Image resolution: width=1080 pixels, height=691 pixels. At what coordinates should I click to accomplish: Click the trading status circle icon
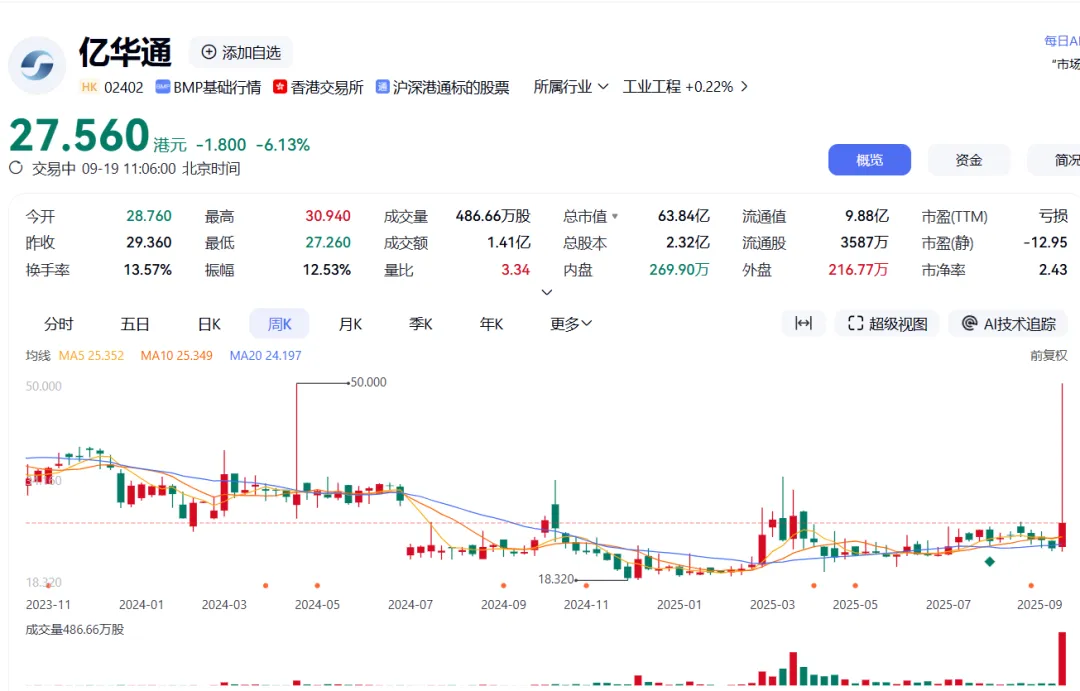click(16, 168)
